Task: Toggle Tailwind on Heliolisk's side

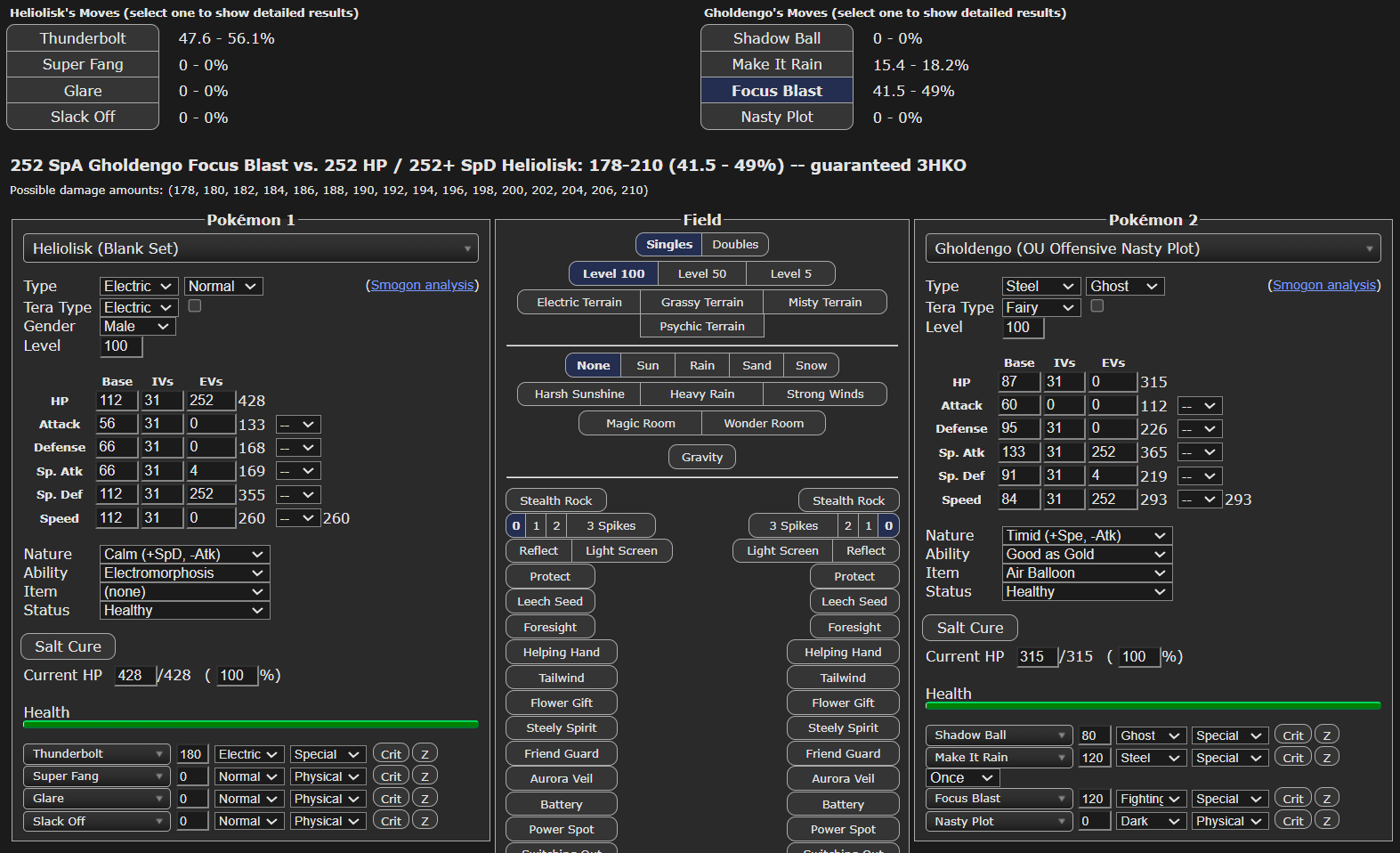Action: [562, 678]
